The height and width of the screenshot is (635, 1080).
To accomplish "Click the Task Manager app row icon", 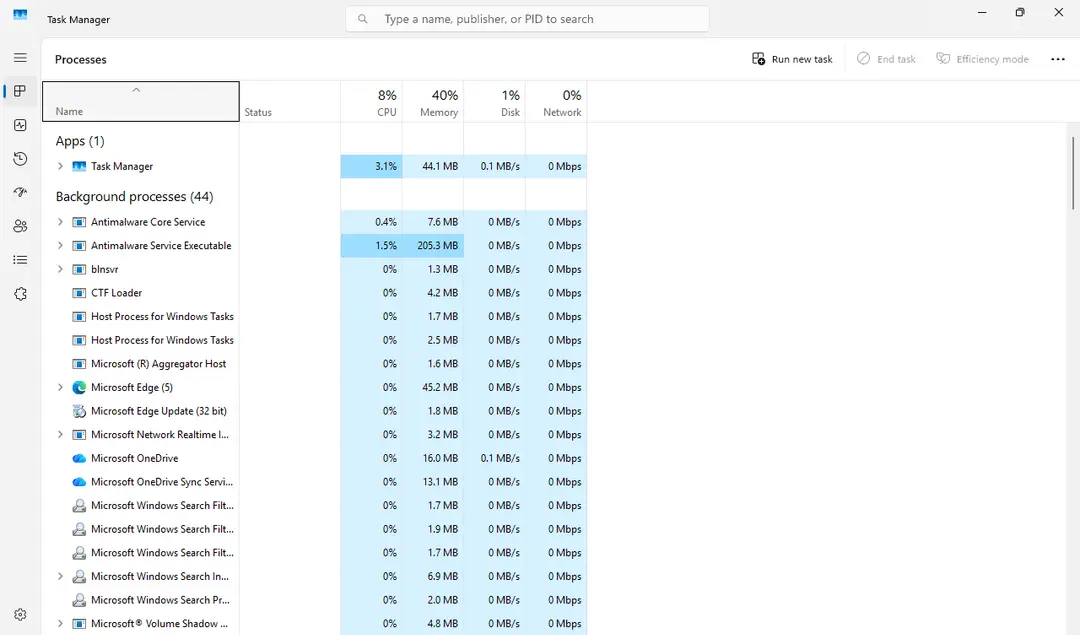I will pos(79,166).
